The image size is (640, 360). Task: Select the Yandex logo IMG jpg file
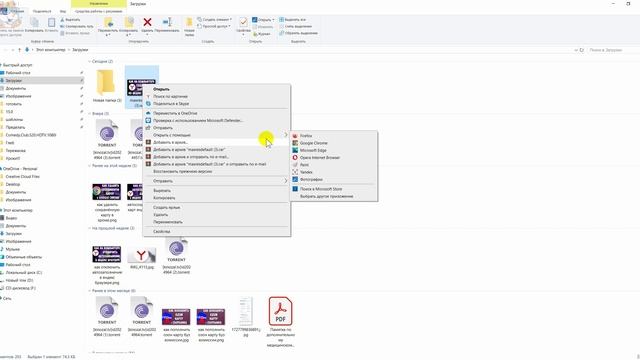(x=141, y=255)
